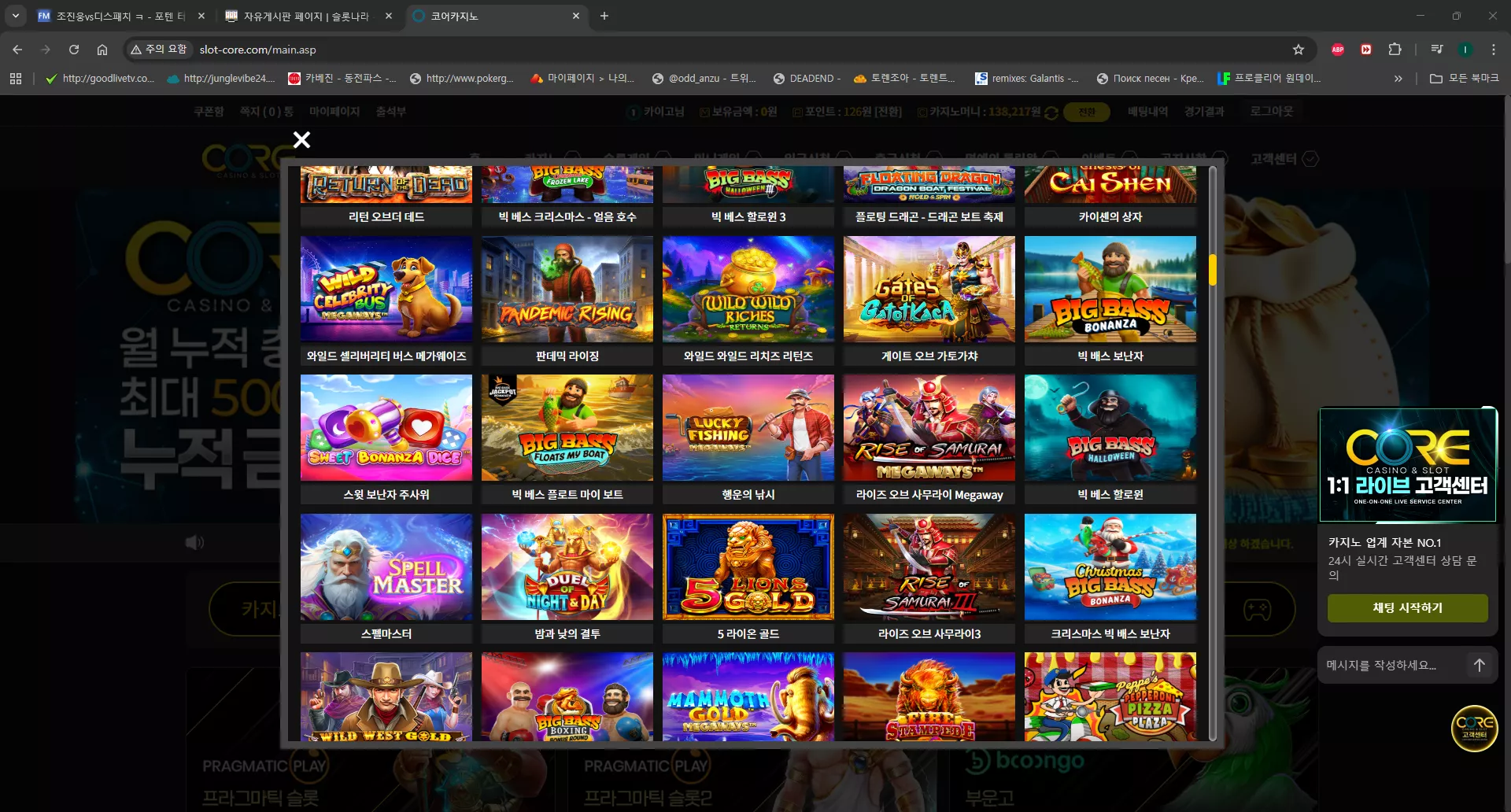The height and width of the screenshot is (812, 1511).
Task: Open 5 Lions Gold slot thumbnail
Action: point(748,567)
